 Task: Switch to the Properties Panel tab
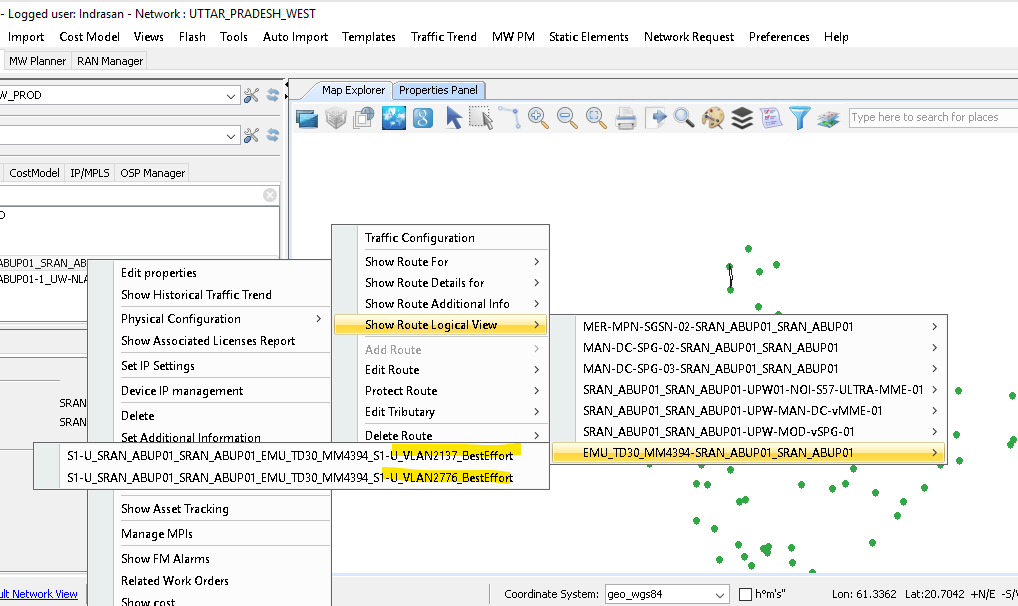point(438,90)
